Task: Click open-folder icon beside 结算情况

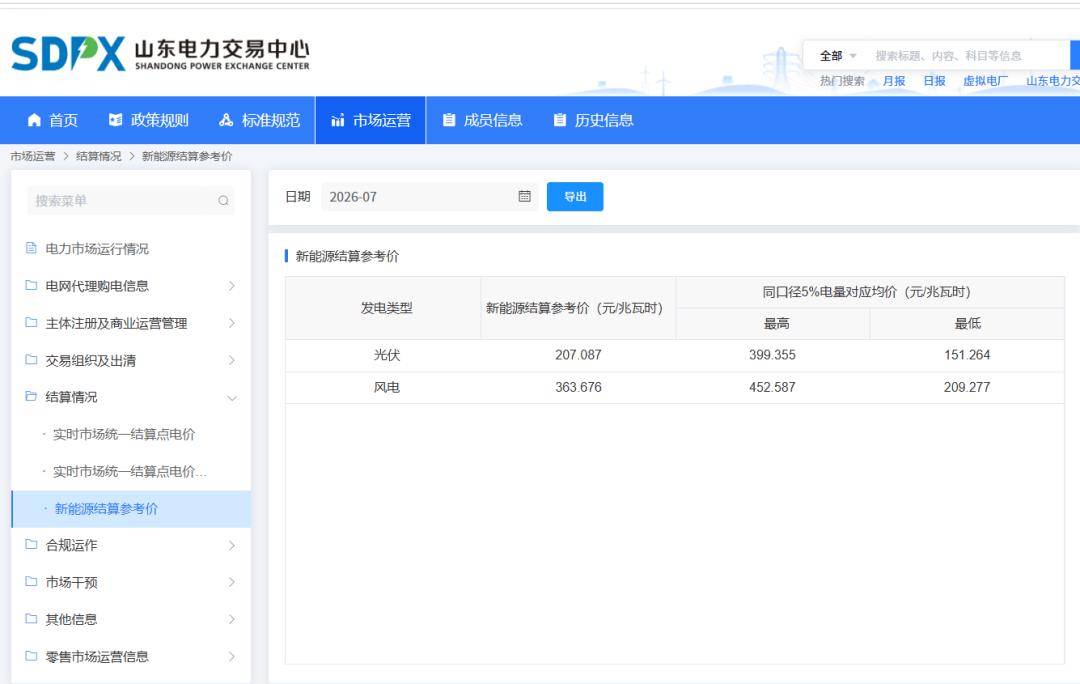Action: point(31,396)
